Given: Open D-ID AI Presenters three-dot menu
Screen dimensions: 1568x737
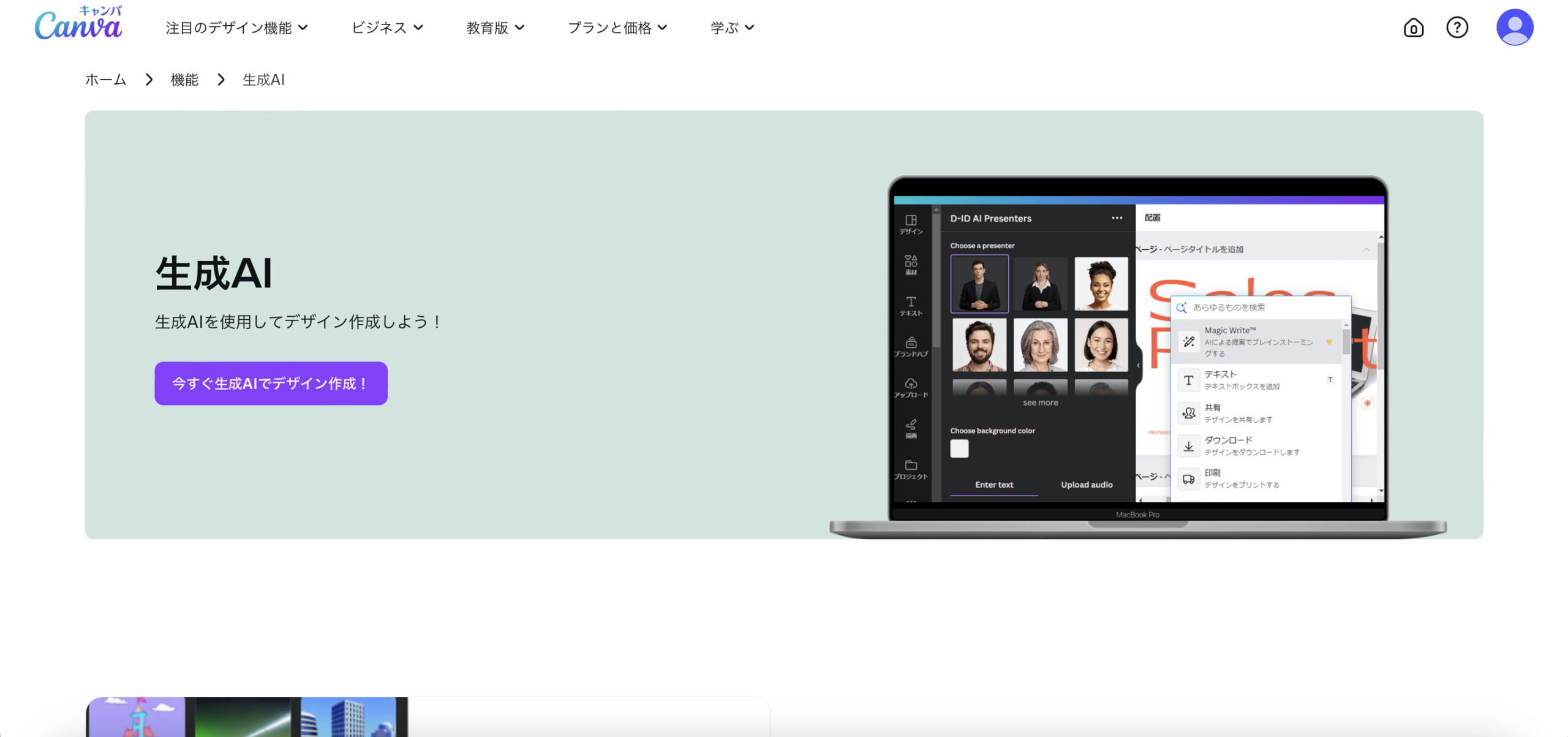Looking at the screenshot, I should coord(1117,218).
